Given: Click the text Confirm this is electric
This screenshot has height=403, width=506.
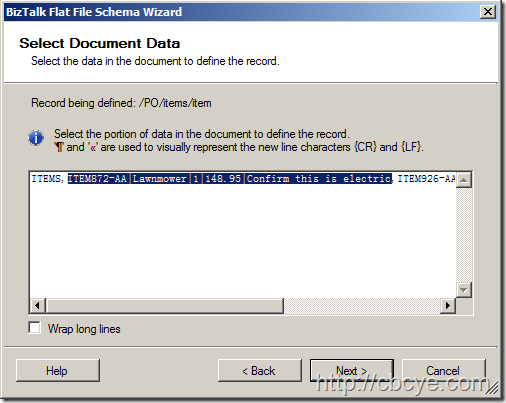Looking at the screenshot, I should [x=319, y=179].
